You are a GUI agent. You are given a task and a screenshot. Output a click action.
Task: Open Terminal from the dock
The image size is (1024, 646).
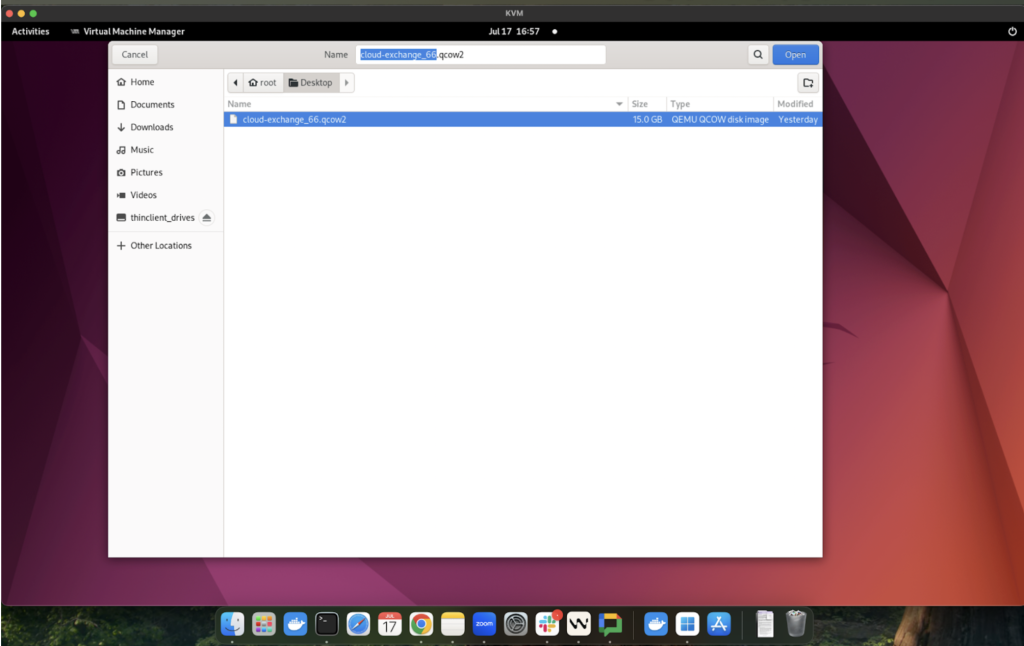(327, 624)
